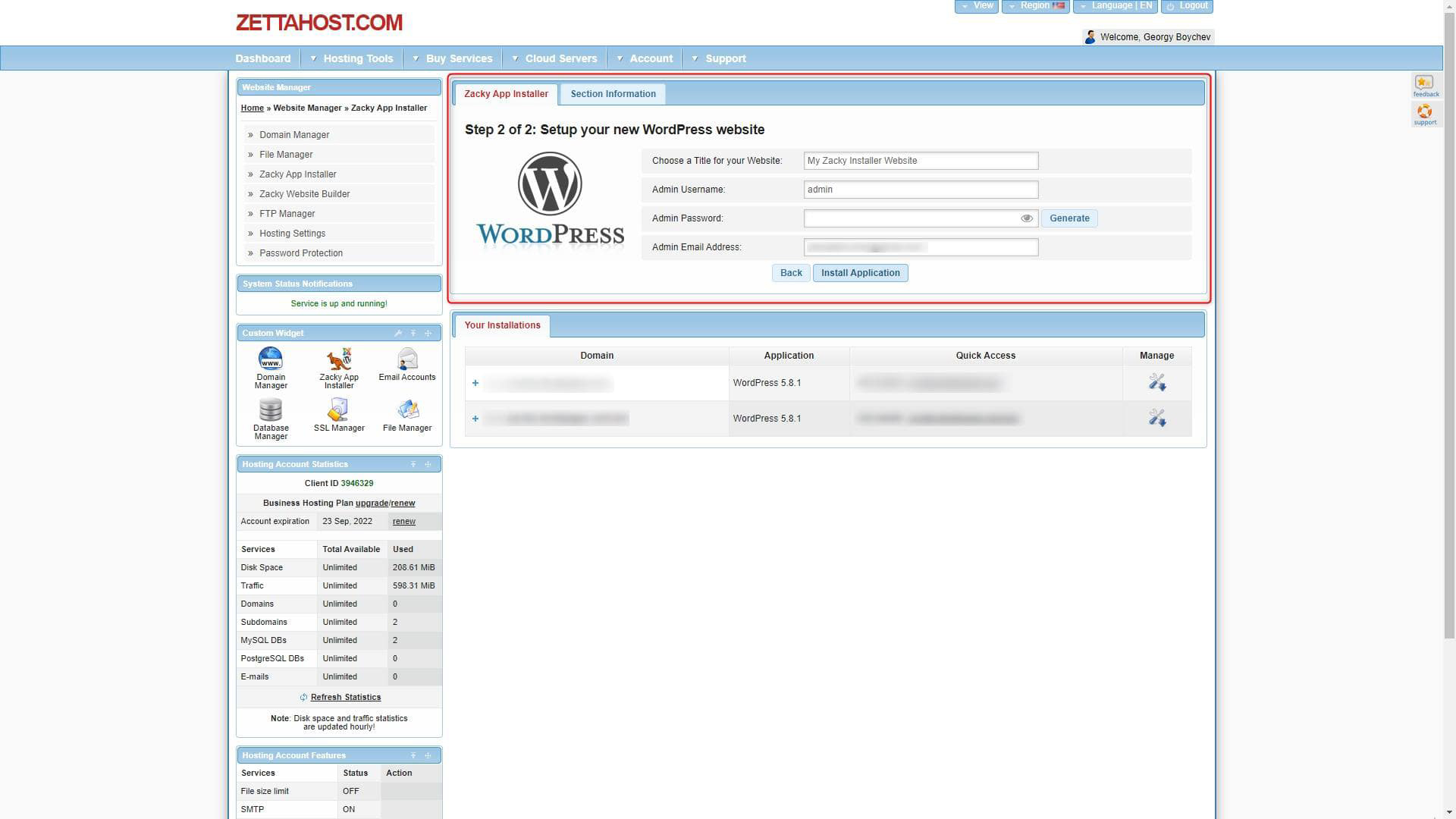Open Hosting Tools menu dropdown
This screenshot has height=819, width=1456.
click(351, 58)
